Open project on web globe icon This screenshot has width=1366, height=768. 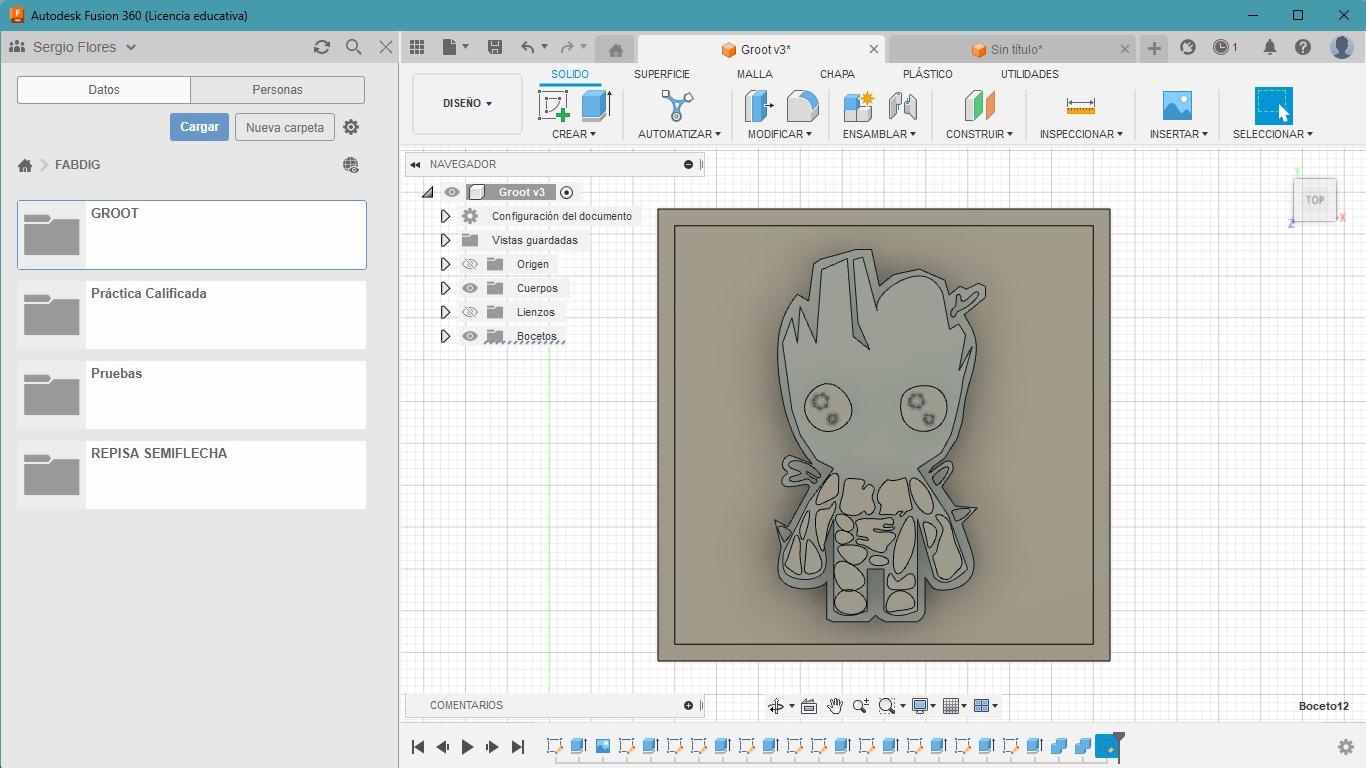(351, 165)
